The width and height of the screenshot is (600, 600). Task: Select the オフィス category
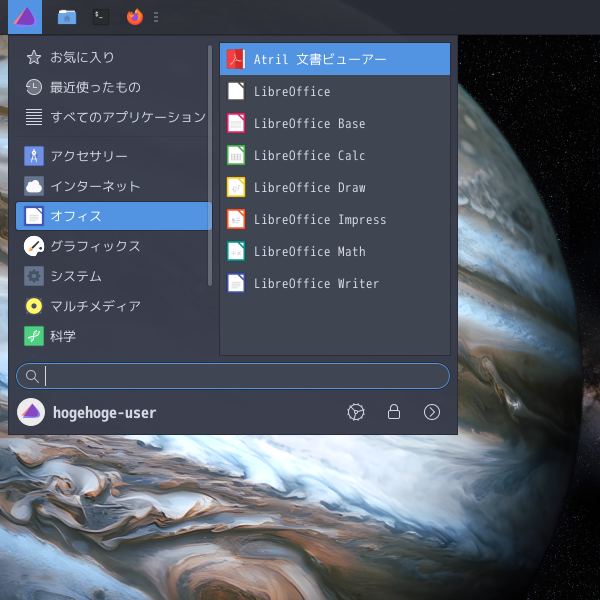pyautogui.click(x=114, y=216)
